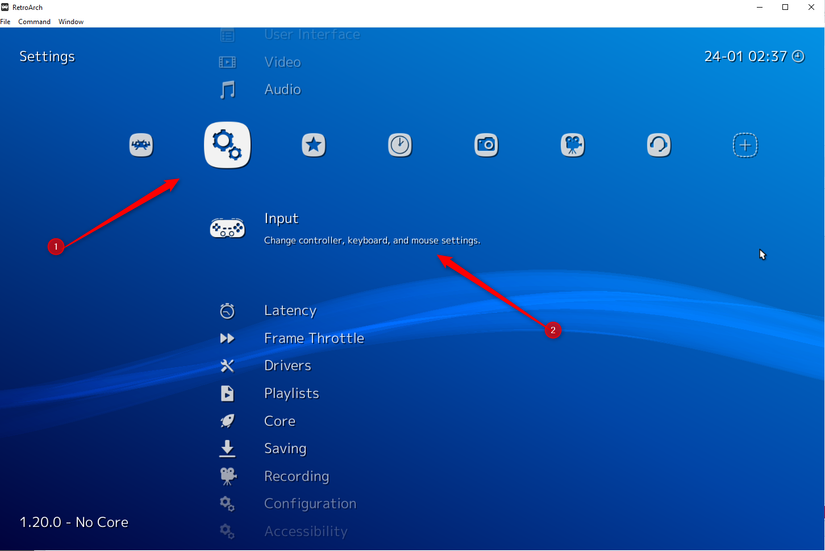Open the Video settings entry
The image size is (825, 551).
click(283, 62)
